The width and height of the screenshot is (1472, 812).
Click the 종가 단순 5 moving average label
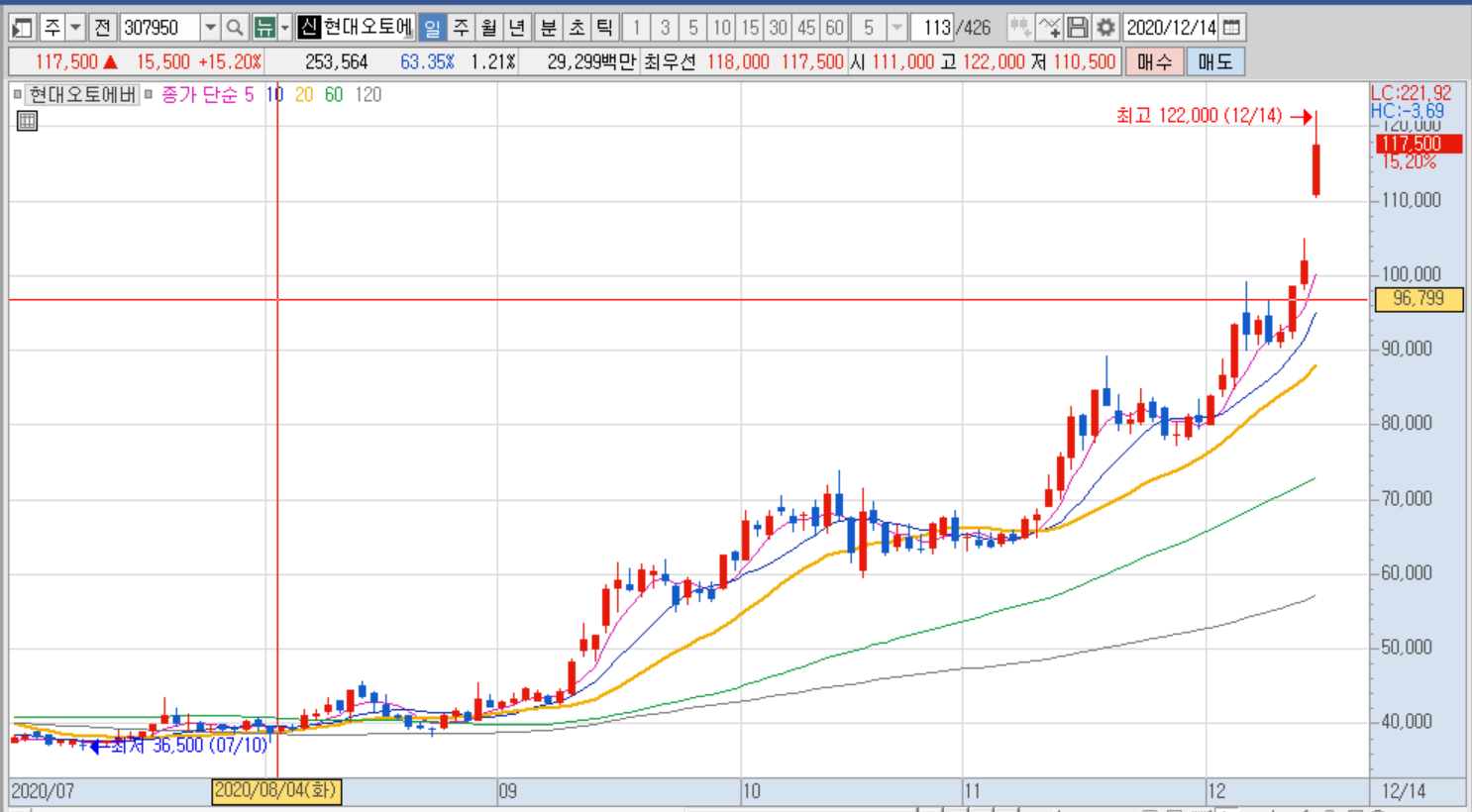(207, 94)
